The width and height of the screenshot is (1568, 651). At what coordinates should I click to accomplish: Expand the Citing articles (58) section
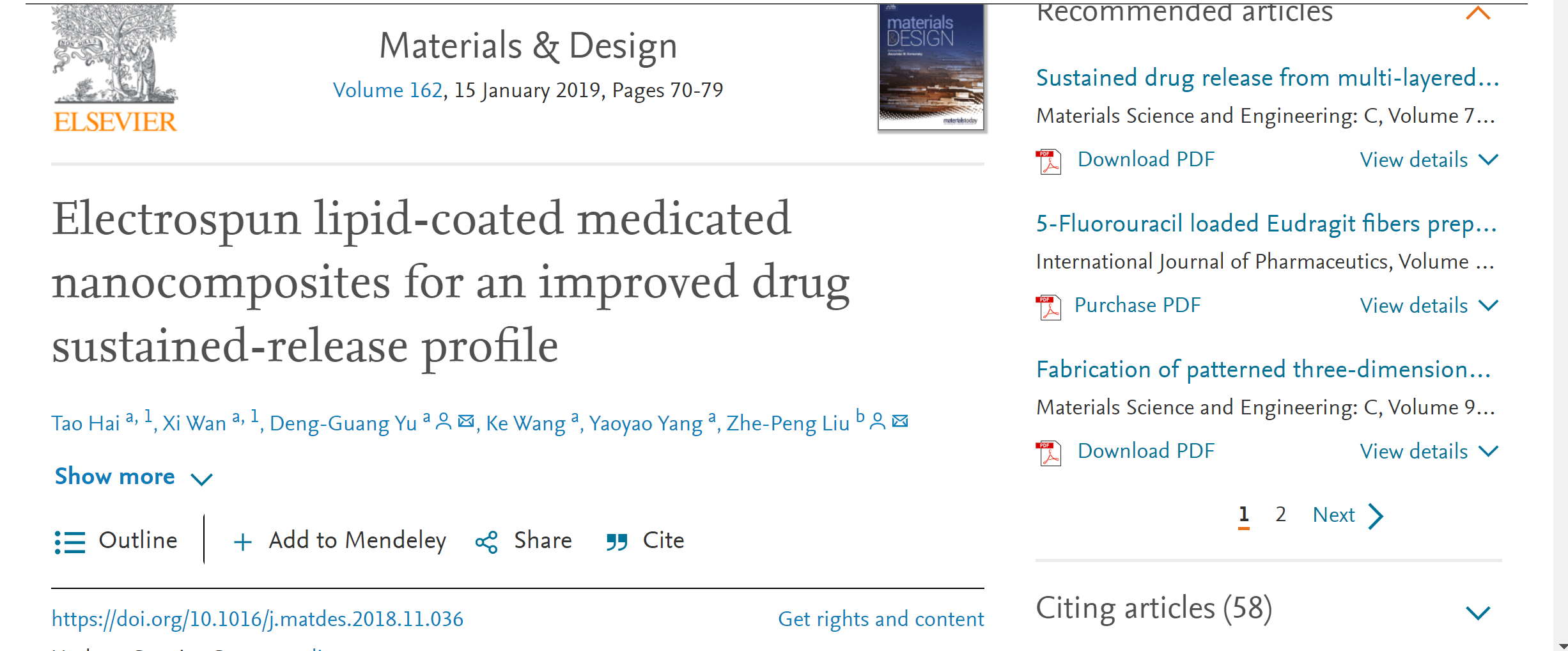[1478, 613]
